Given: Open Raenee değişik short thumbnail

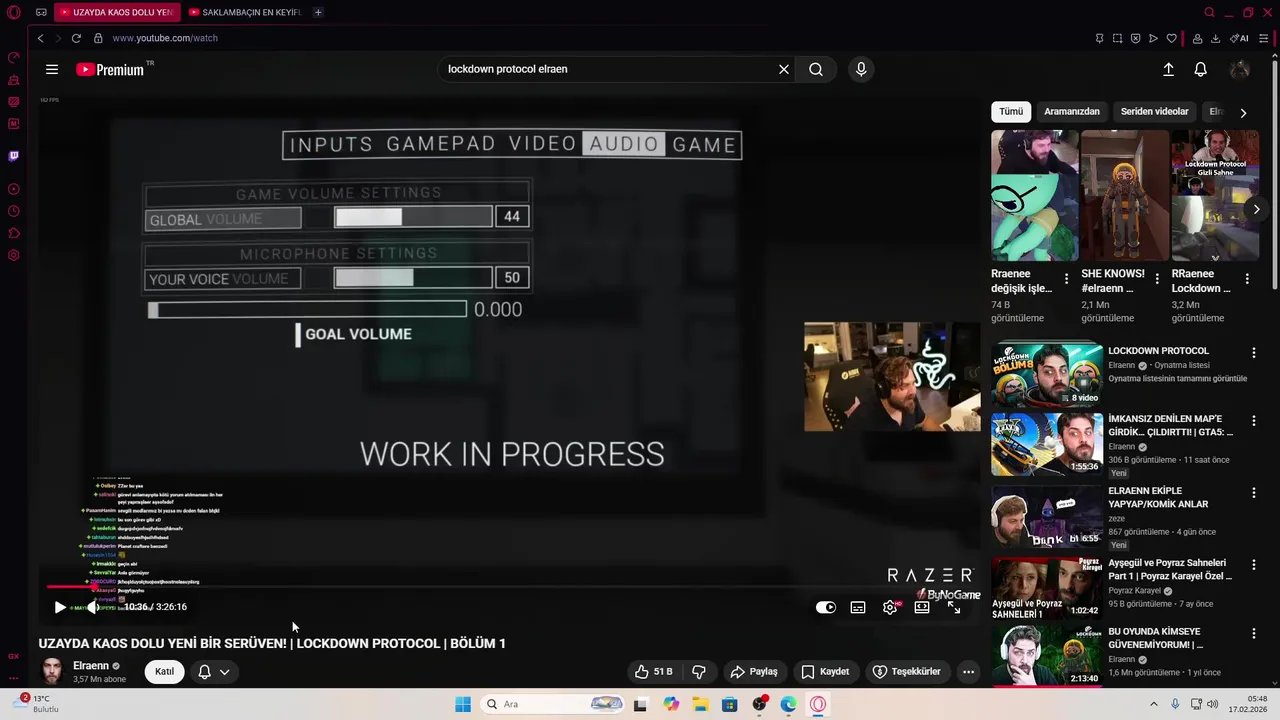Looking at the screenshot, I should [1035, 195].
